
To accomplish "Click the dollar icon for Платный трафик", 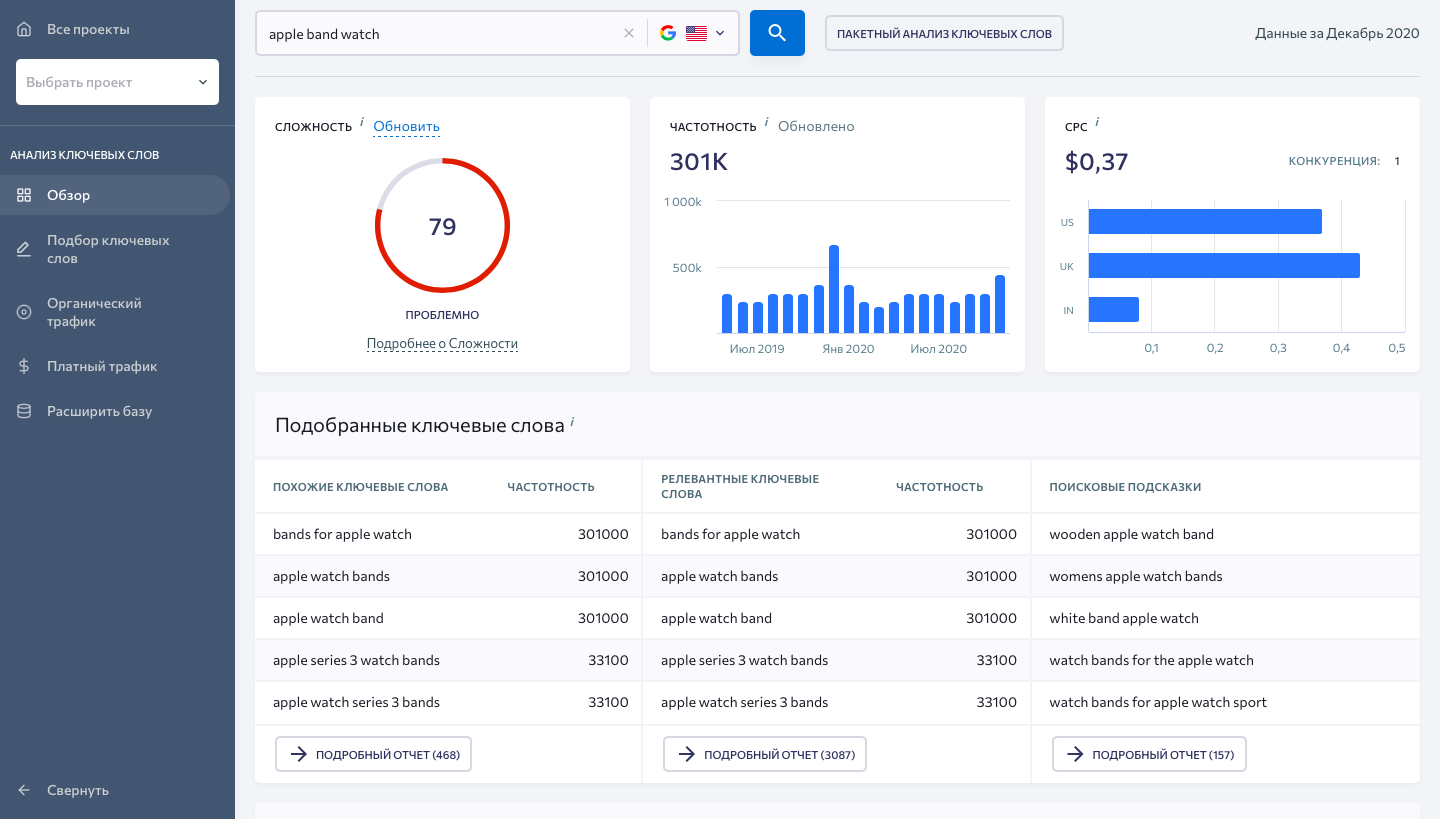I will (24, 366).
